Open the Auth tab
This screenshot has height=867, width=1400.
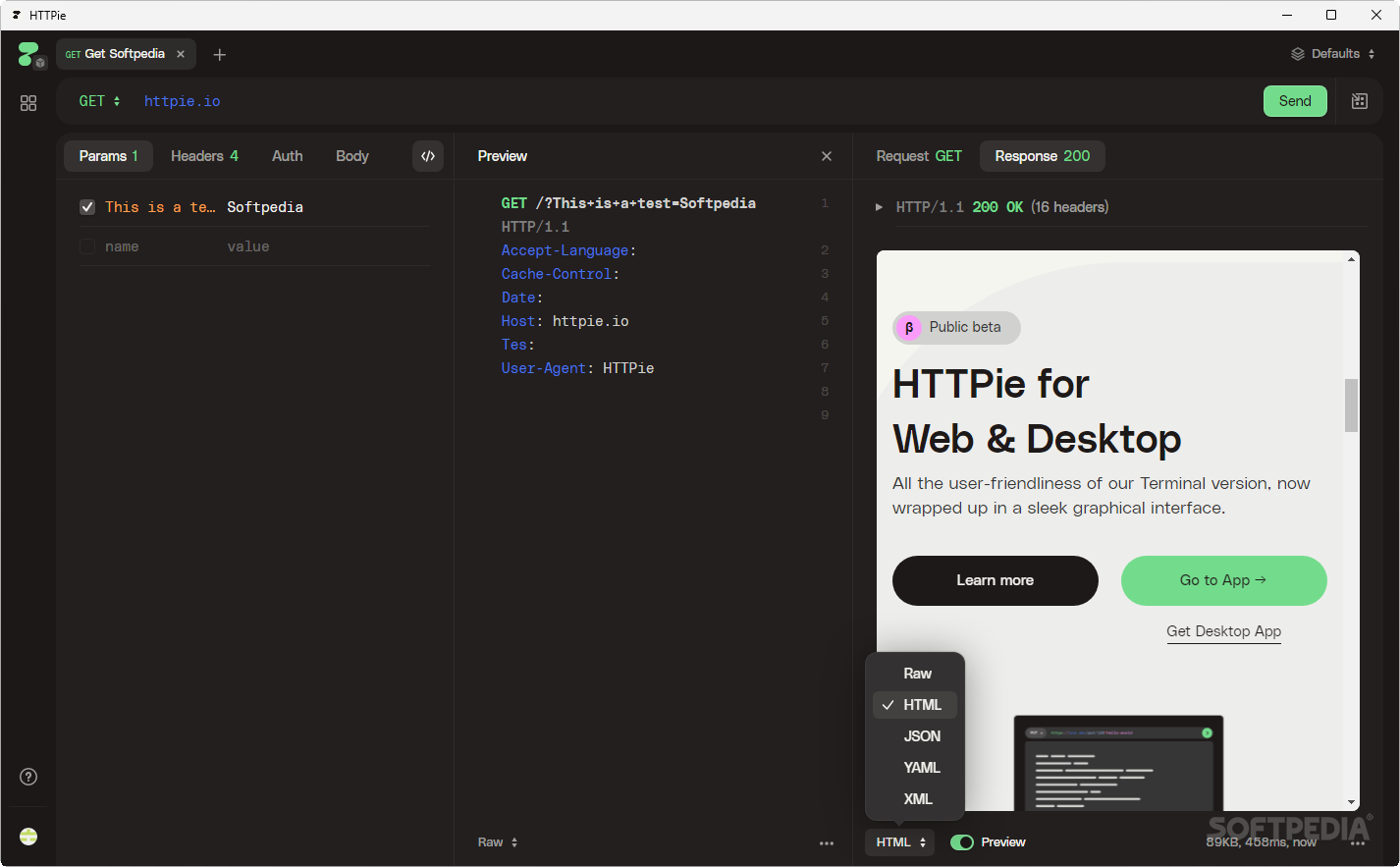point(288,156)
